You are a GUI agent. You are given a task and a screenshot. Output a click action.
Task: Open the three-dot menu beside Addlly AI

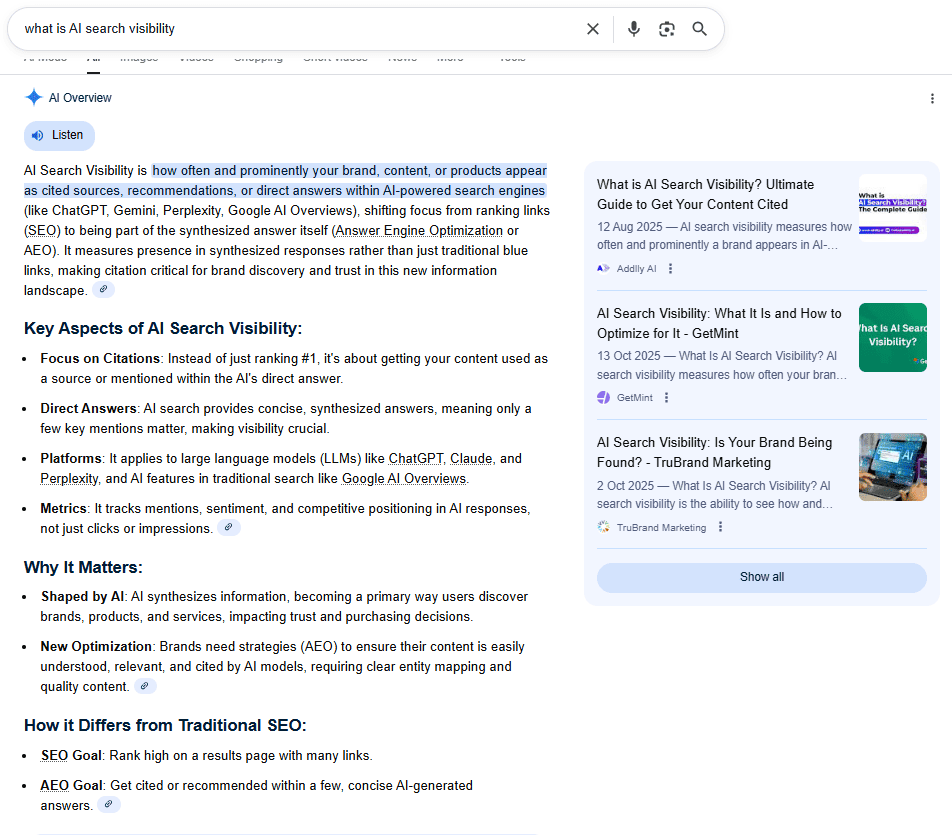(x=670, y=267)
